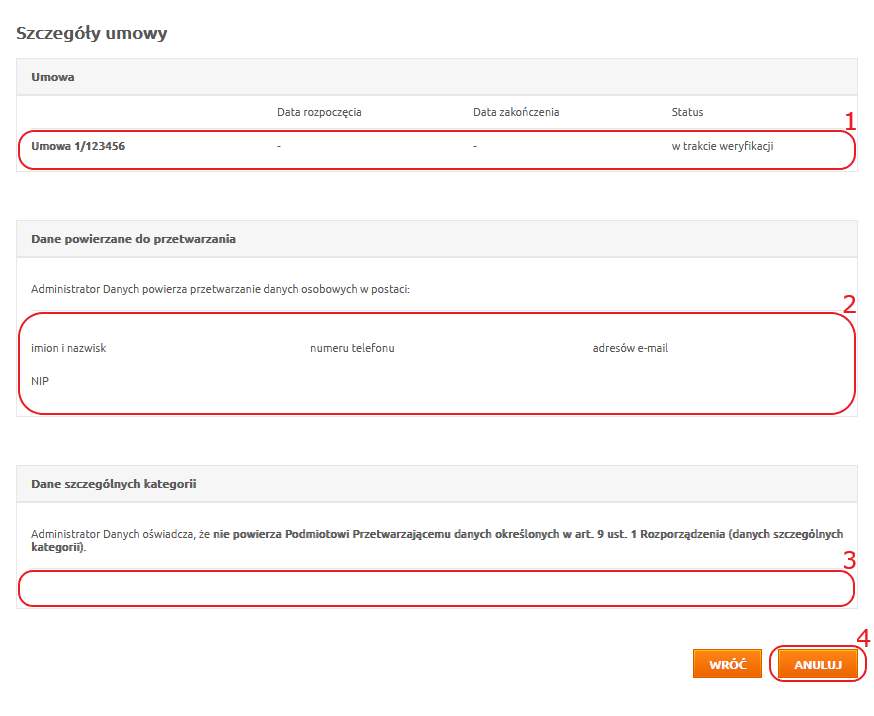Screen dimensions: 874x716
Task: Click the WRÓĆ button
Action: pos(727,664)
